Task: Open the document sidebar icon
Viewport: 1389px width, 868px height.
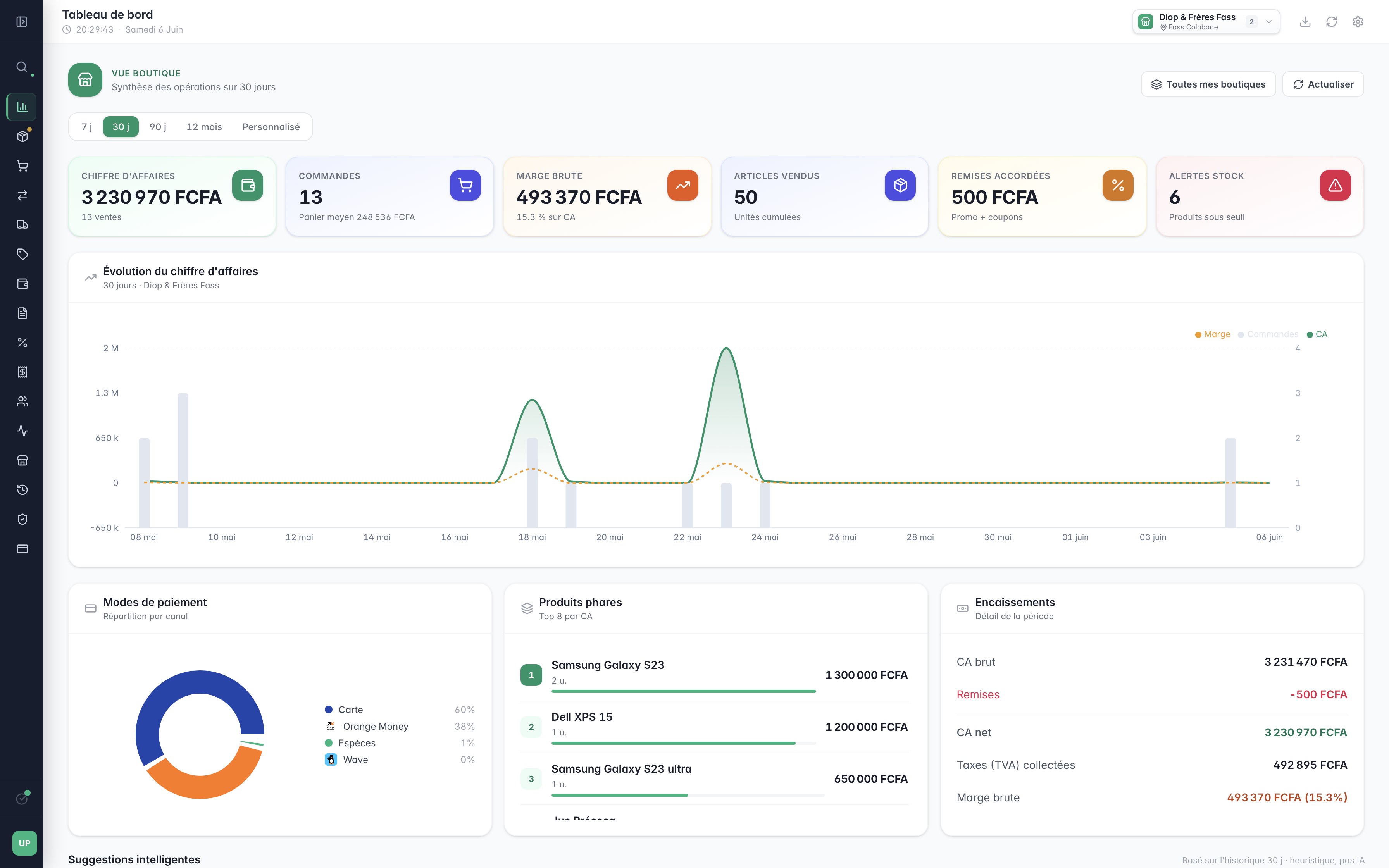Action: (x=22, y=313)
